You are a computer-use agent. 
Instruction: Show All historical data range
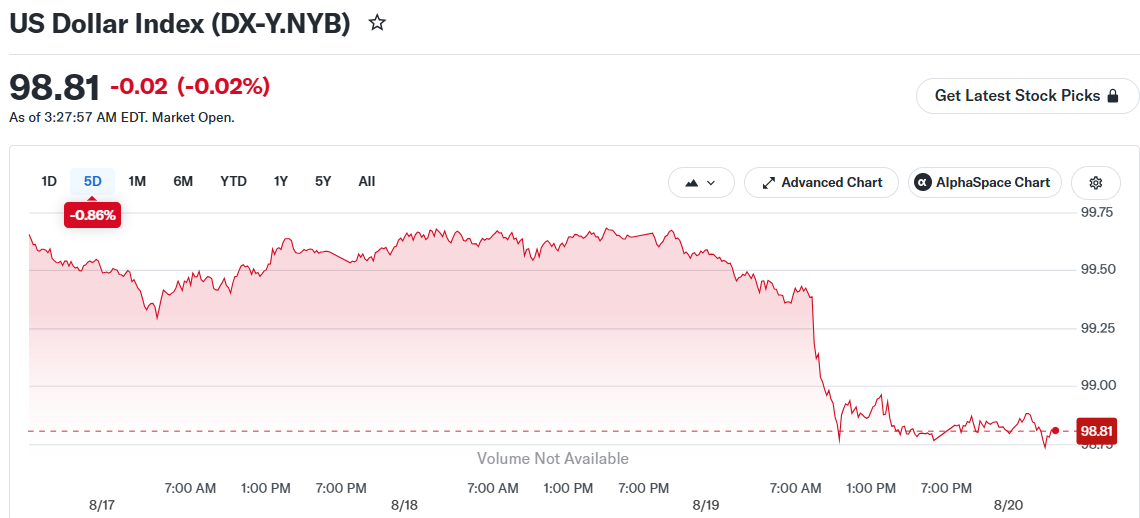[x=366, y=181]
